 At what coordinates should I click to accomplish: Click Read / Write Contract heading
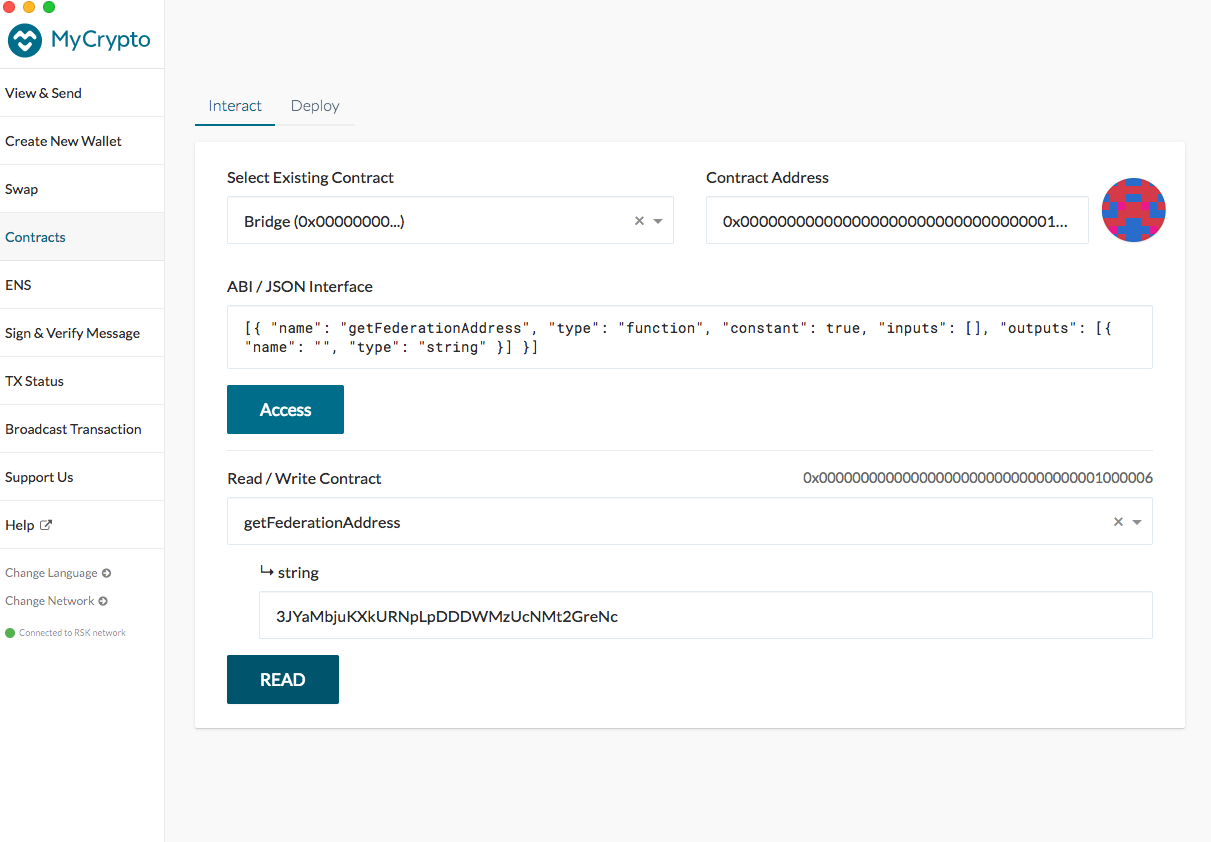click(304, 478)
